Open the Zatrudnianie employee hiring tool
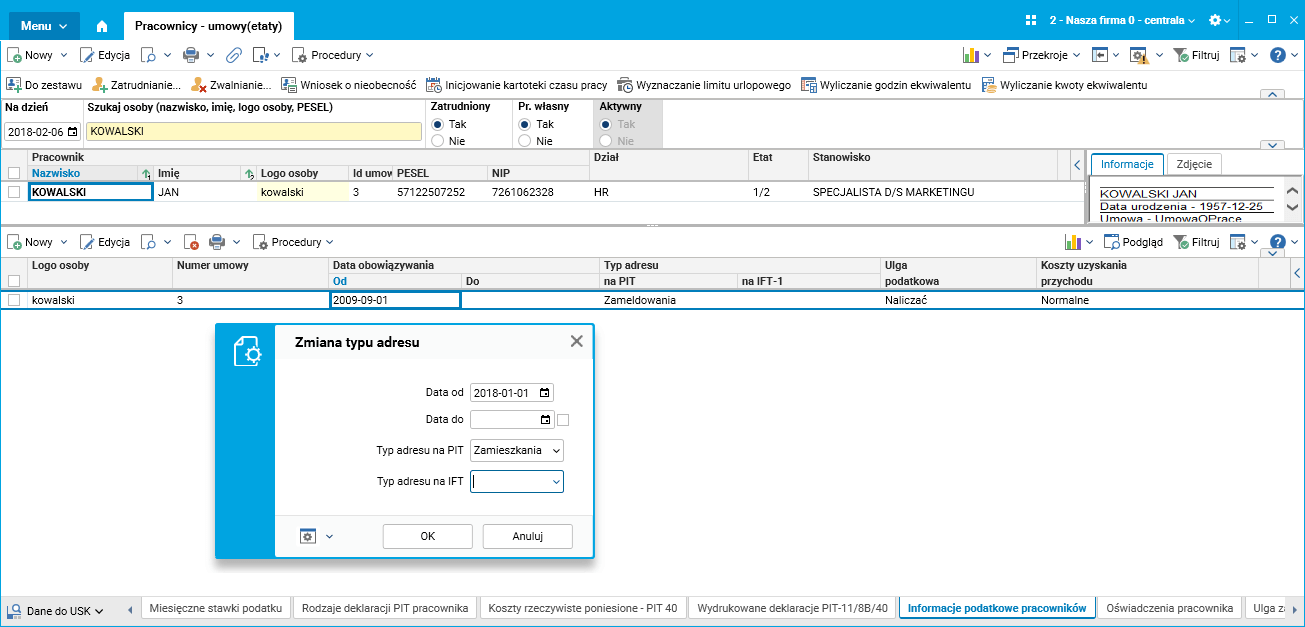The width and height of the screenshot is (1305, 627). [x=136, y=85]
